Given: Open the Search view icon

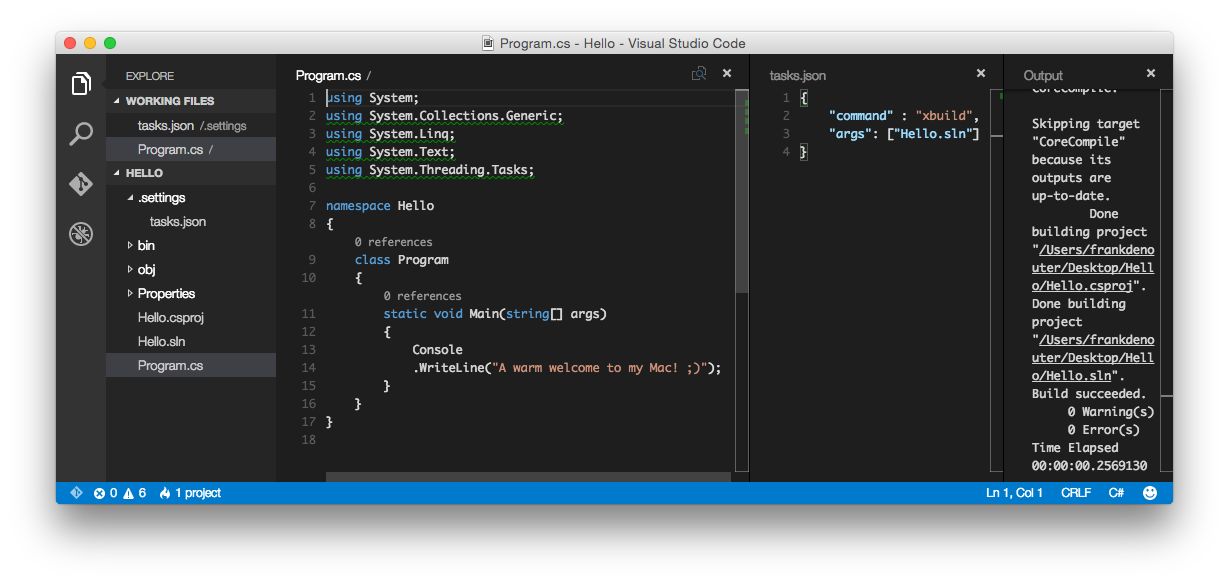Looking at the screenshot, I should (x=81, y=134).
